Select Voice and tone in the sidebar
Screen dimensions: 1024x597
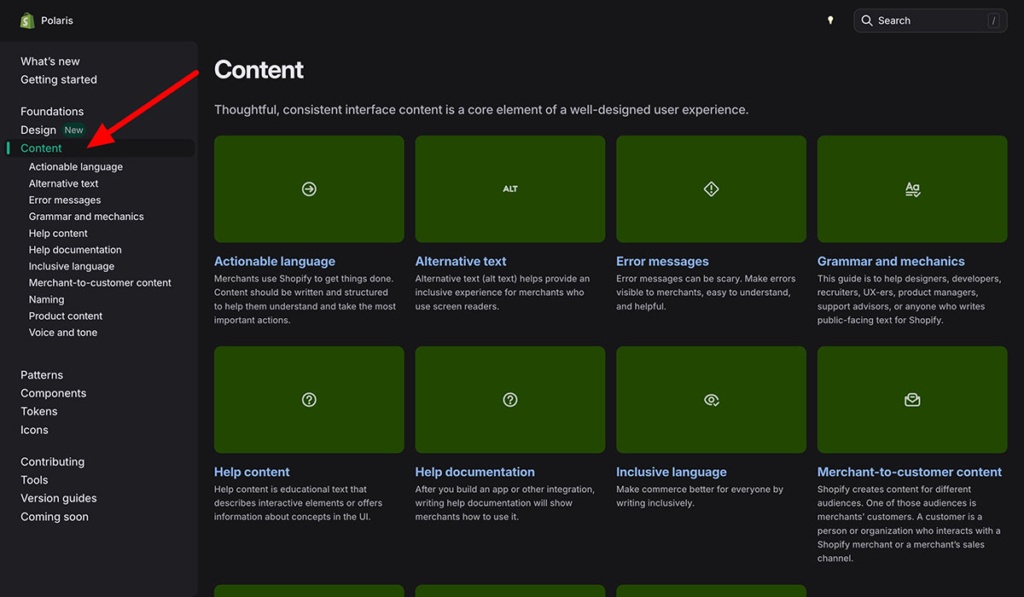point(62,332)
